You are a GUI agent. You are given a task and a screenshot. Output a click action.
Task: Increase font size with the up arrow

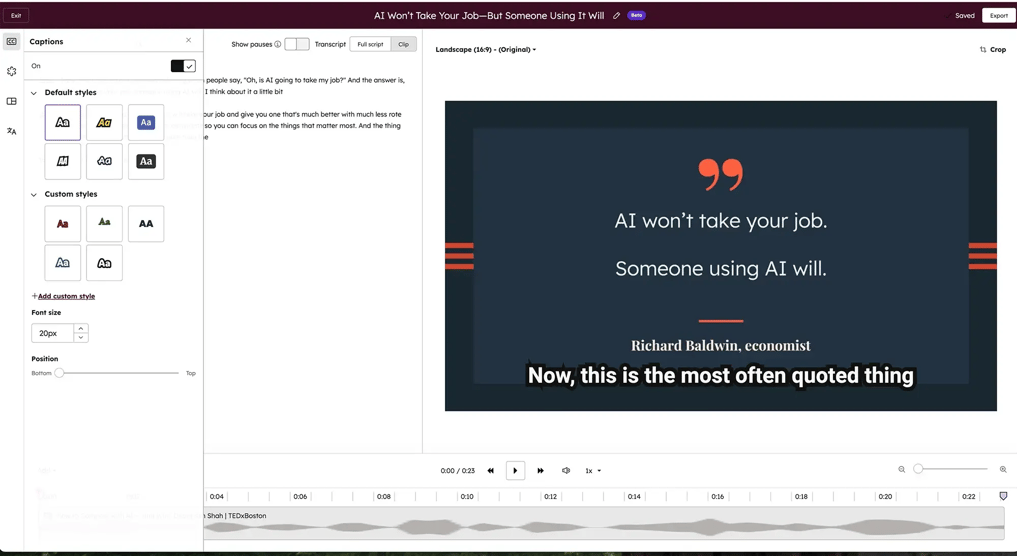tap(81, 328)
